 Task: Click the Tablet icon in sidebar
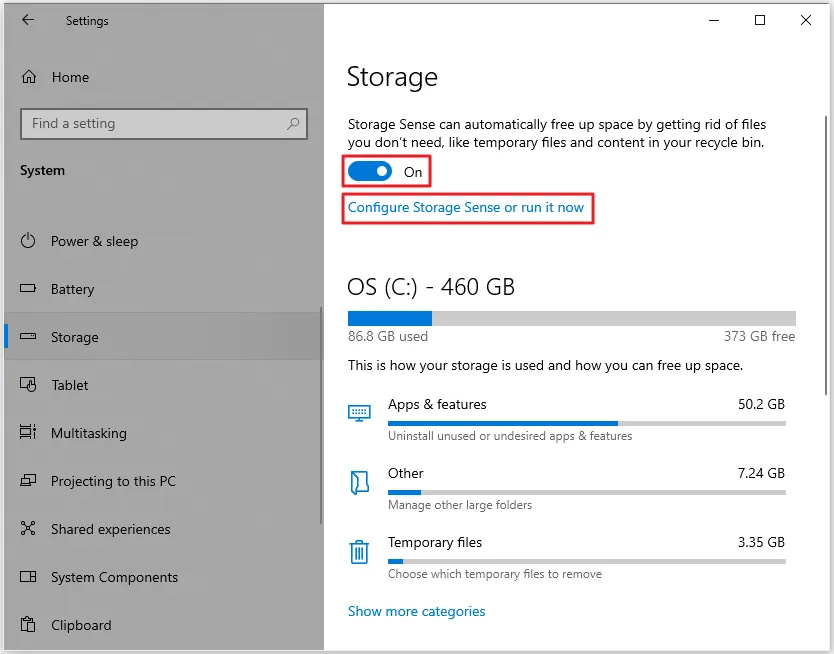click(28, 384)
